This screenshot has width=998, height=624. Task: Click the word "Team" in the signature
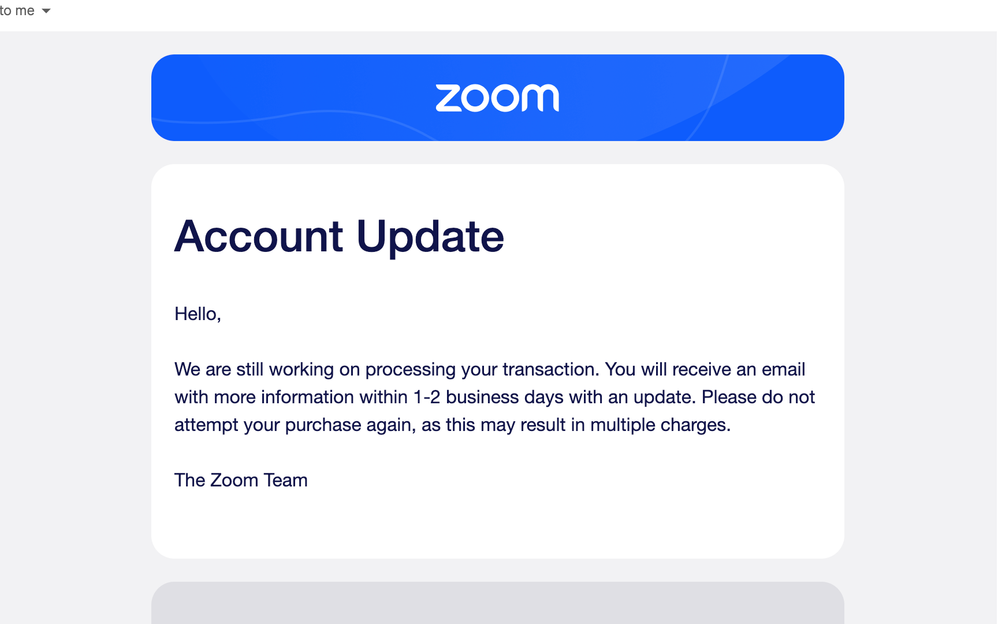coord(285,480)
